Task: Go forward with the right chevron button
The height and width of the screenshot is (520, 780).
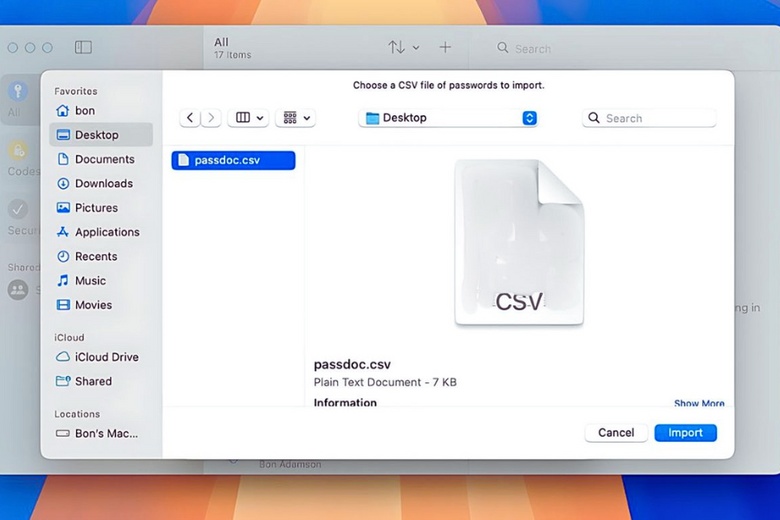Action: click(211, 118)
